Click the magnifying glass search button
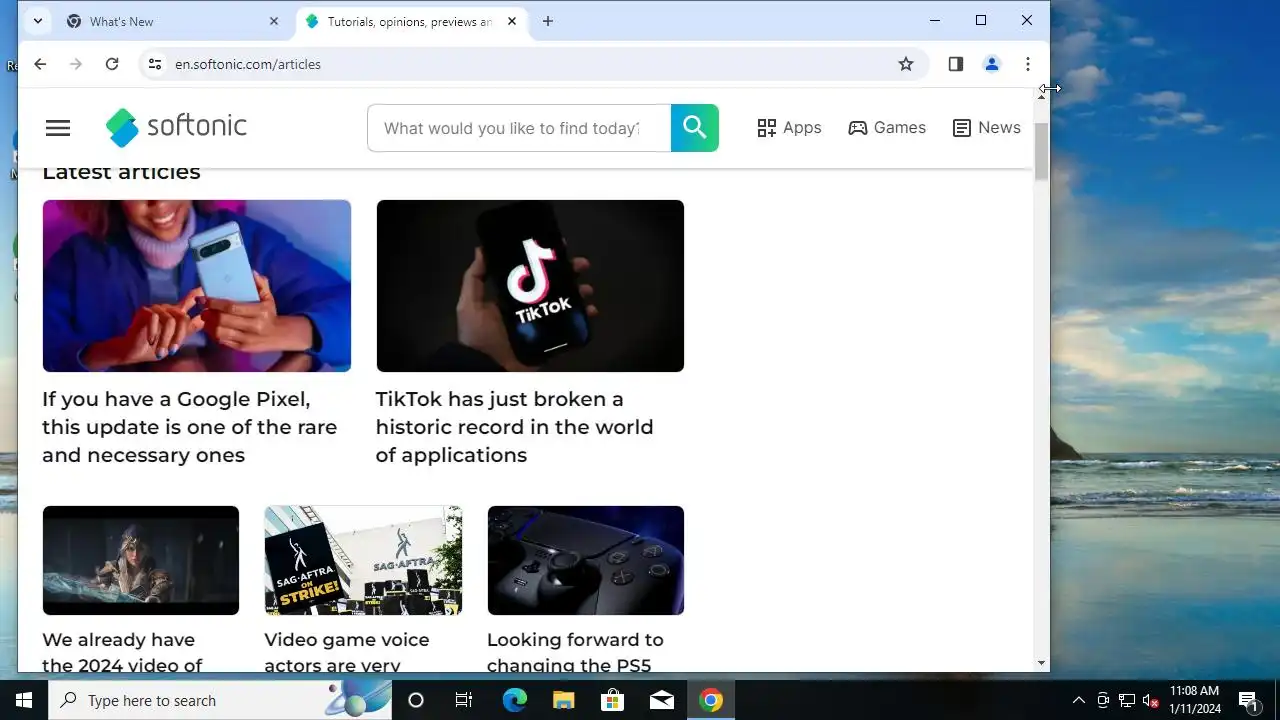The image size is (1280, 720). 695,128
